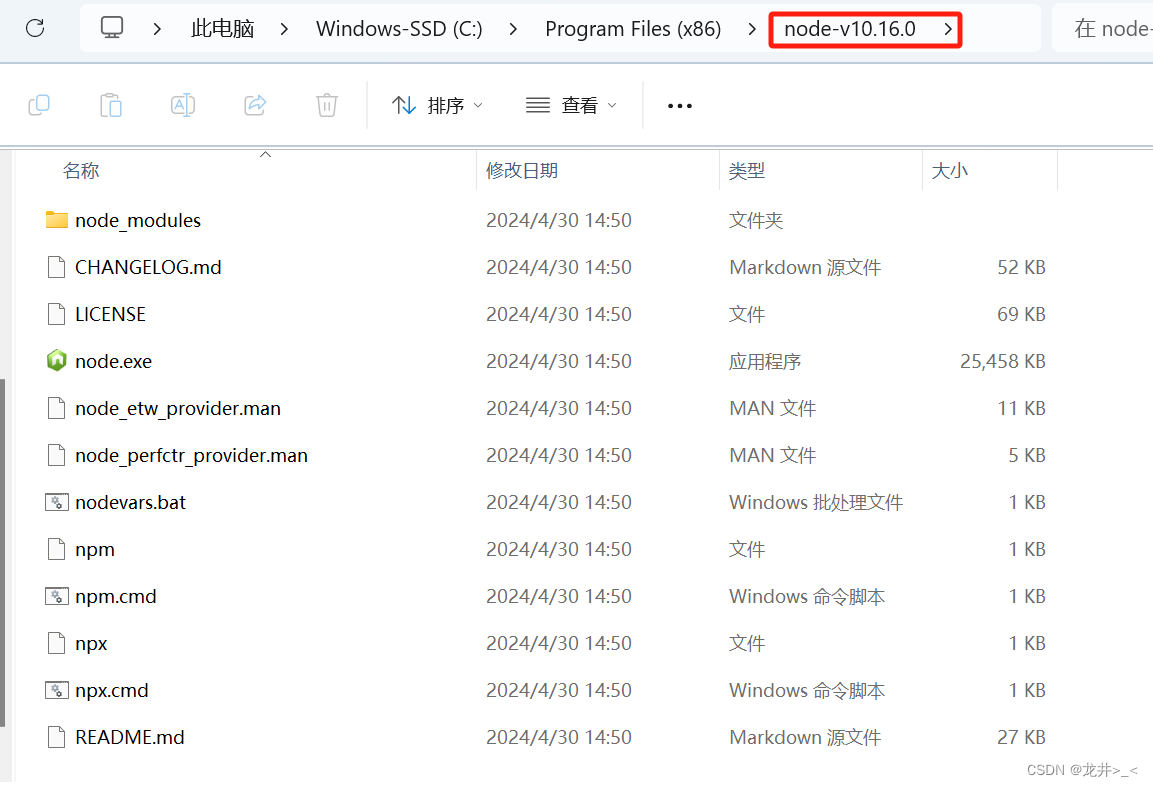Click the CHANGELOG.md file icon
Image resolution: width=1153 pixels, height=786 pixels.
57,267
